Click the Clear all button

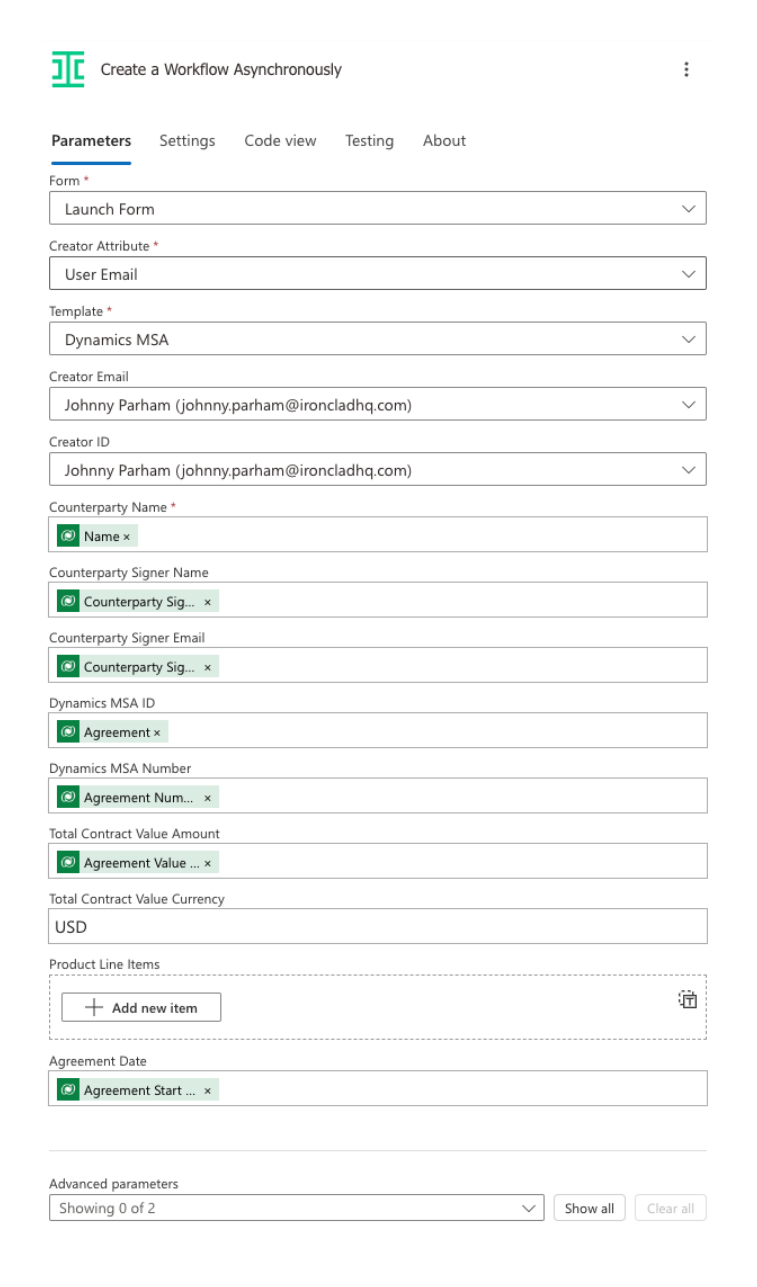(x=670, y=1208)
